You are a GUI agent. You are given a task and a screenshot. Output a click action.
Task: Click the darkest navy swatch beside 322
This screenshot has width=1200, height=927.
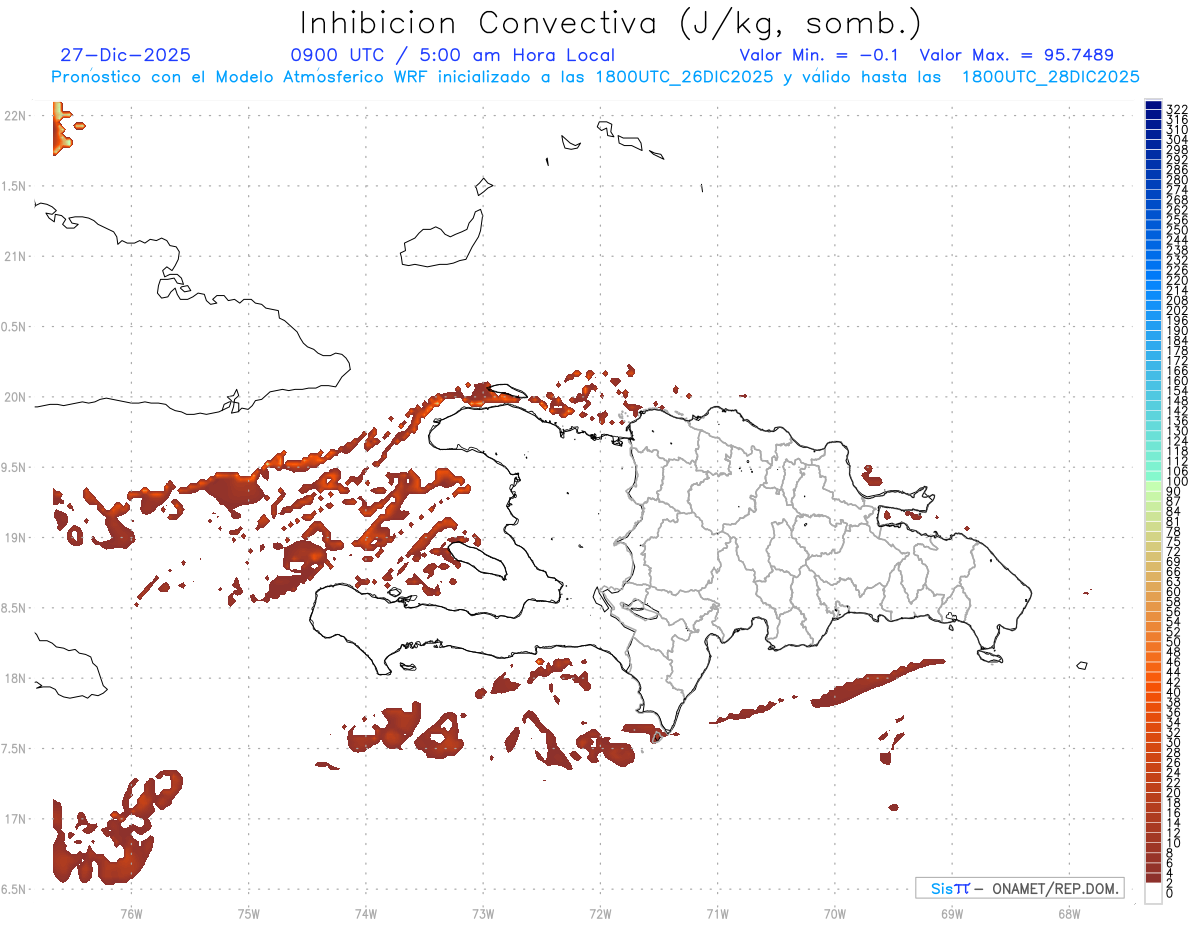click(1153, 107)
